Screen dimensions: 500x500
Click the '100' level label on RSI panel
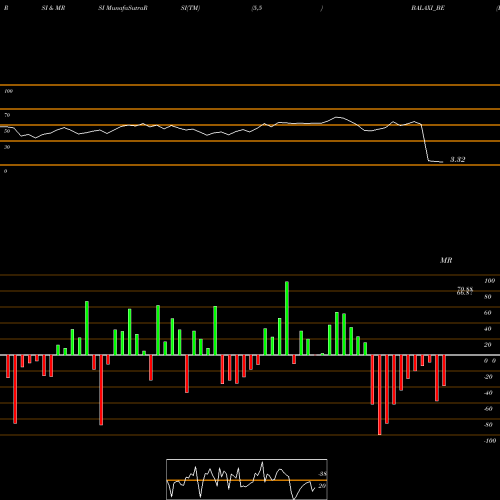[x=8, y=91]
